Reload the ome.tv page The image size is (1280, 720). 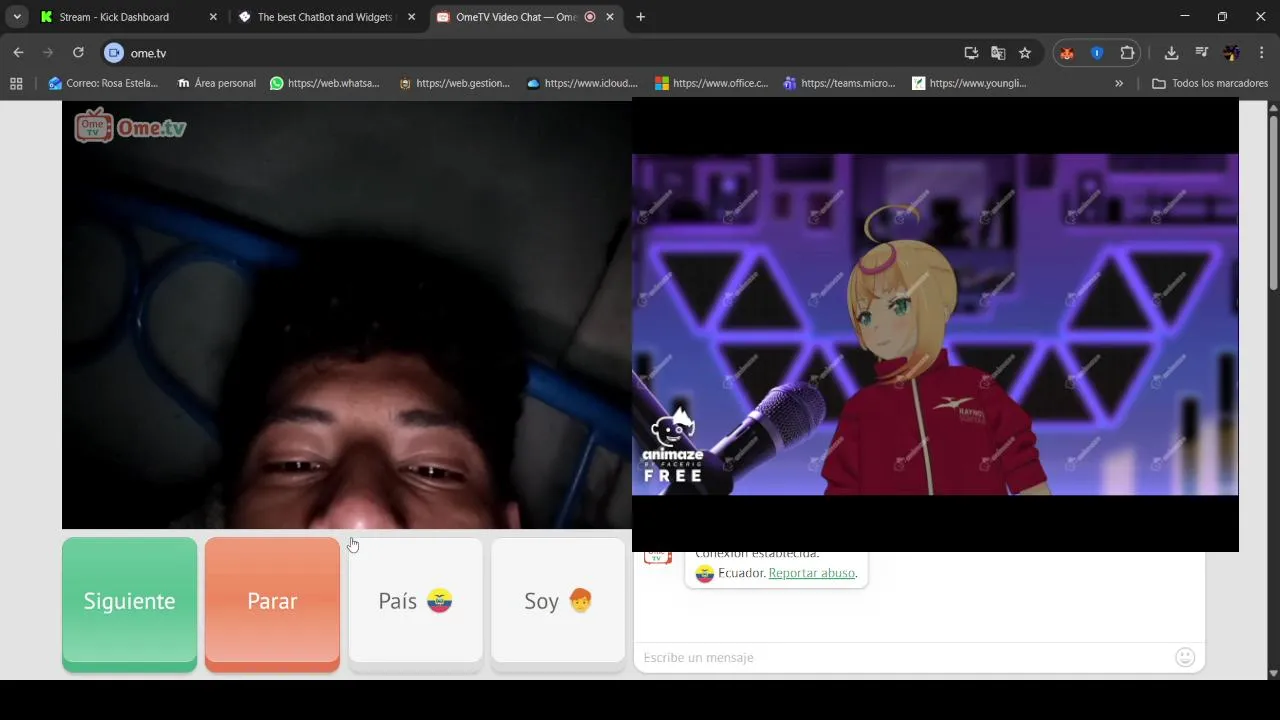coord(78,53)
